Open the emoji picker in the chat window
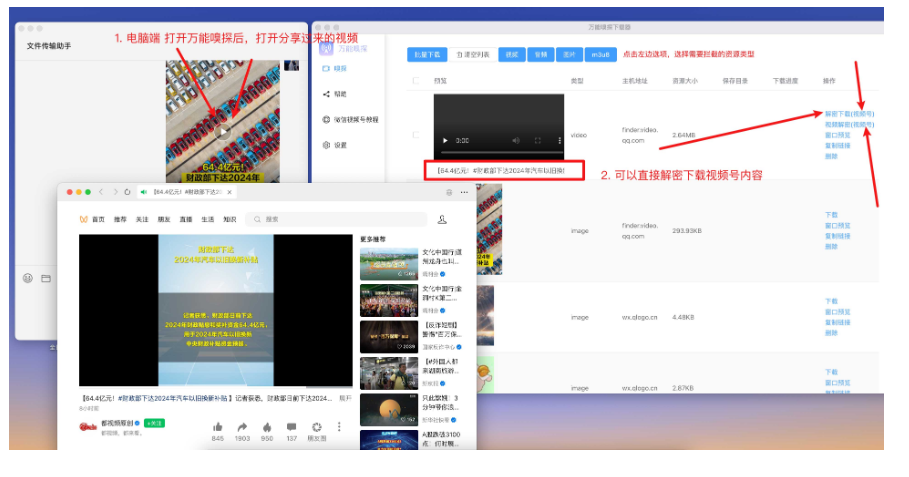The image size is (909, 477). click(27, 277)
